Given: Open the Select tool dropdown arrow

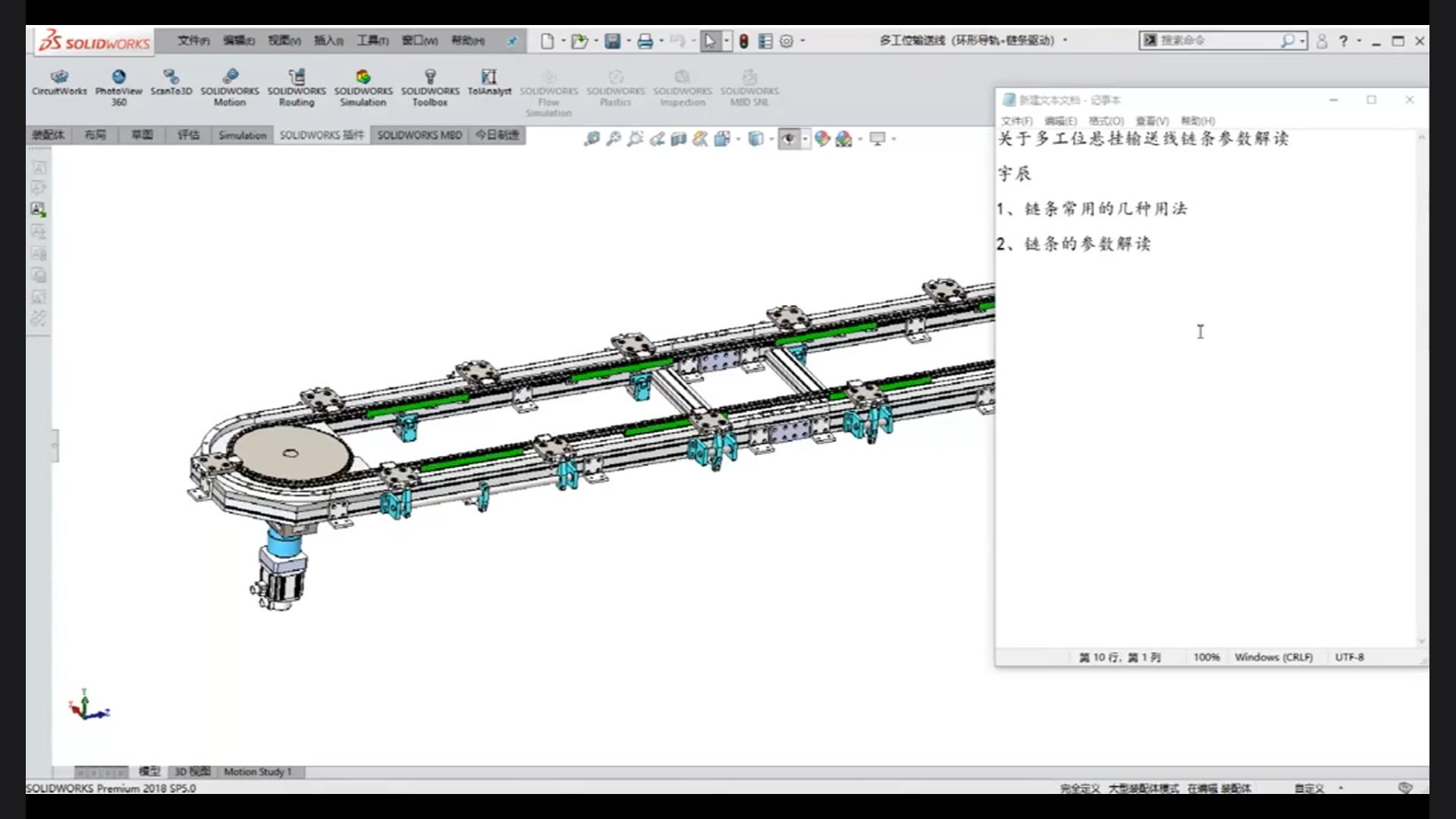Looking at the screenshot, I should coord(726,41).
